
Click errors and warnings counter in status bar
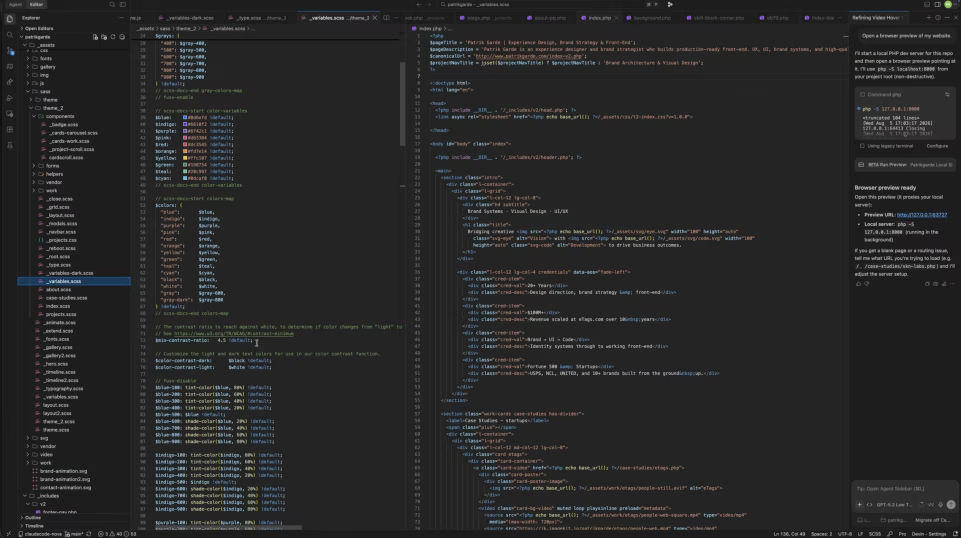[x=117, y=534]
